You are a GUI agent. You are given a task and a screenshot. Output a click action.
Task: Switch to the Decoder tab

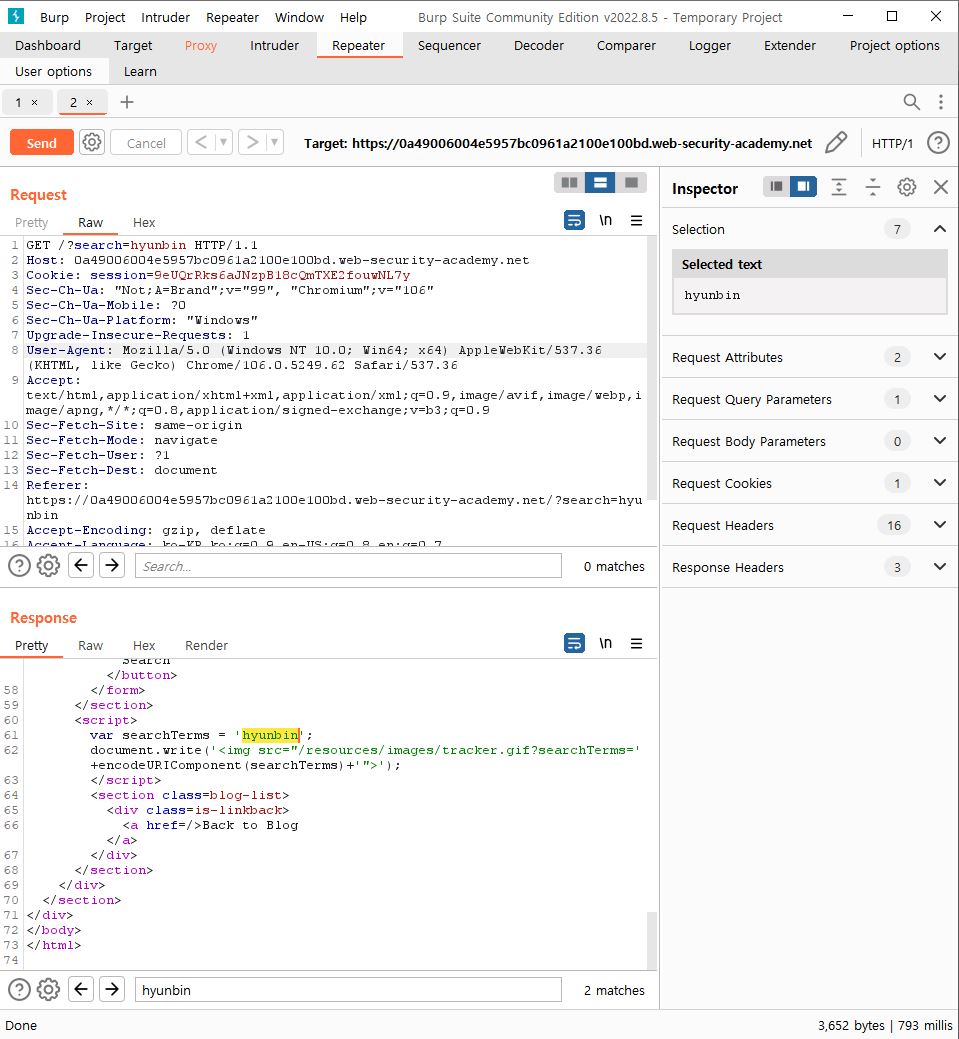click(539, 45)
